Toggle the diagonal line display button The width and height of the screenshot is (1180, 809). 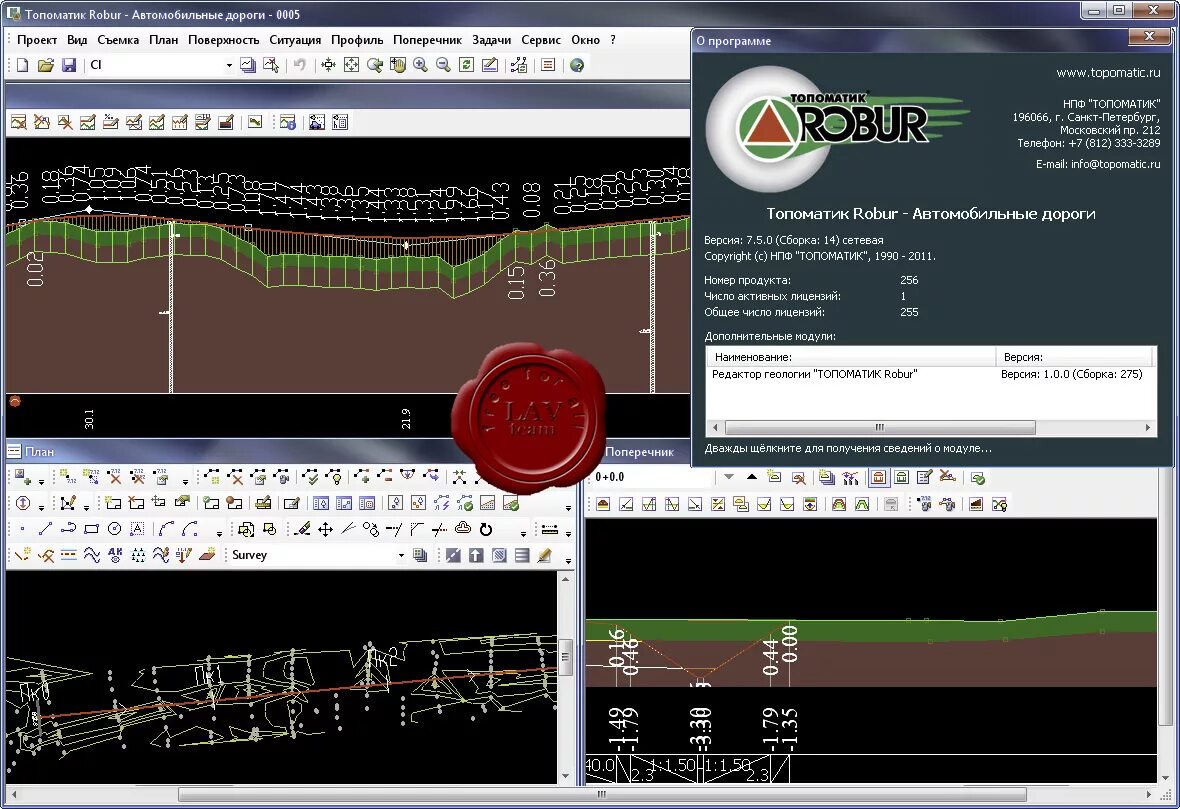[453, 555]
